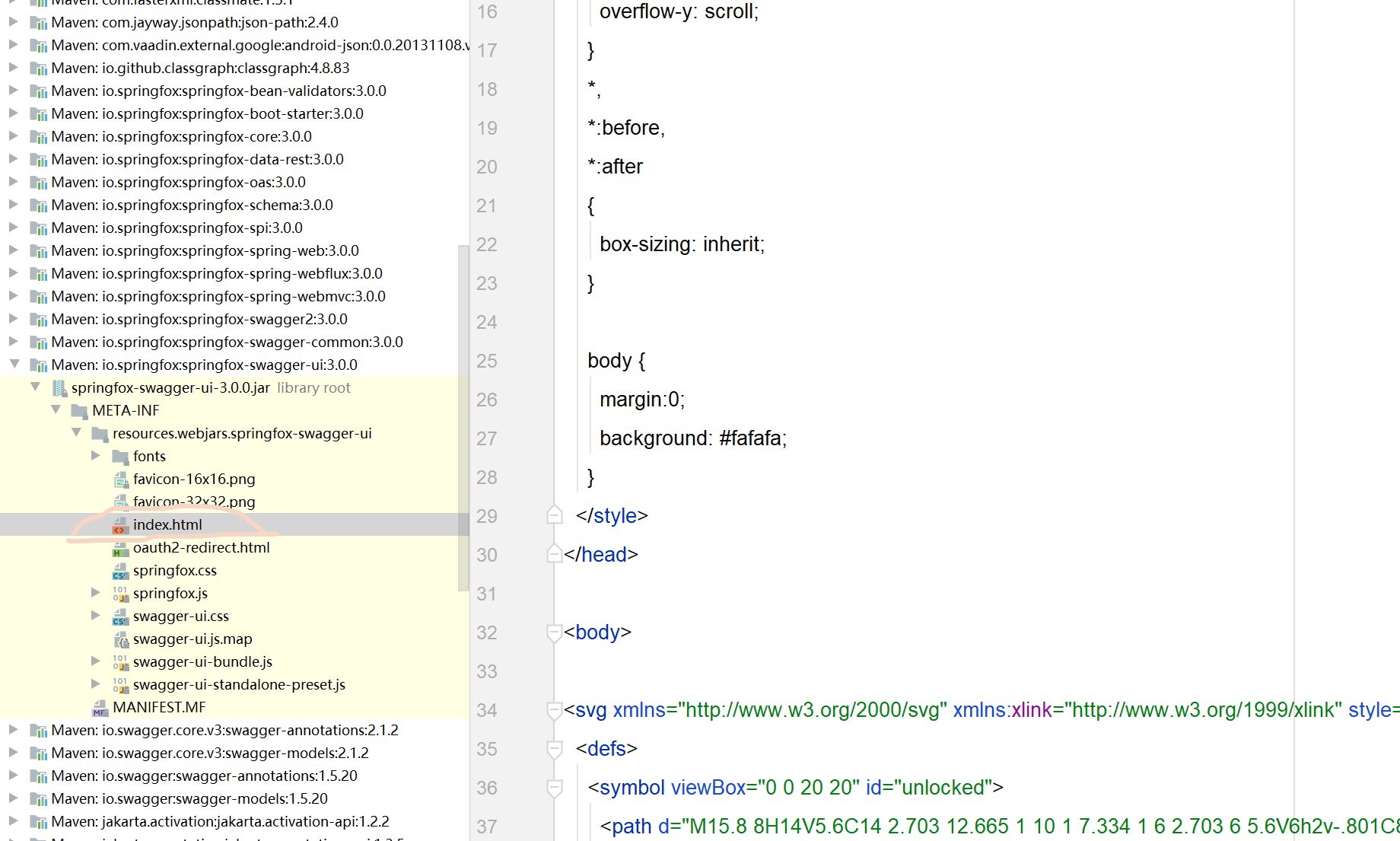Place cursor on background: #fafafa line
Screen dimensions: 1400x841
click(x=693, y=438)
